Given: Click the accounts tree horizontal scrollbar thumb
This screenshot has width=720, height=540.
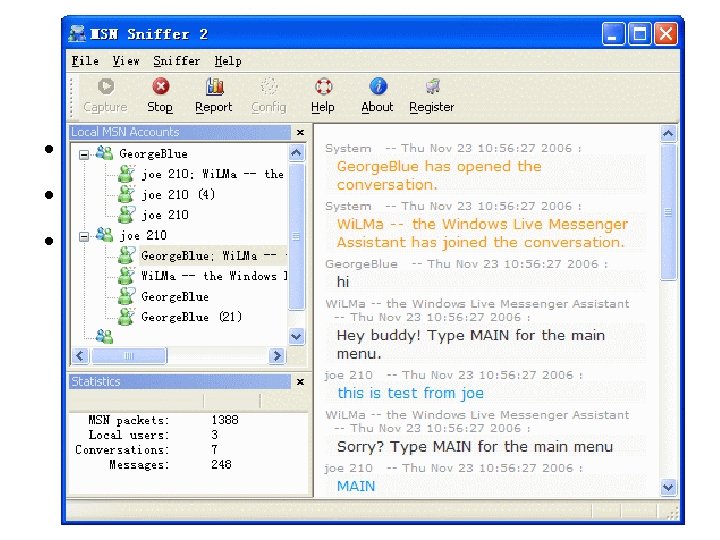Looking at the screenshot, I should click(129, 355).
